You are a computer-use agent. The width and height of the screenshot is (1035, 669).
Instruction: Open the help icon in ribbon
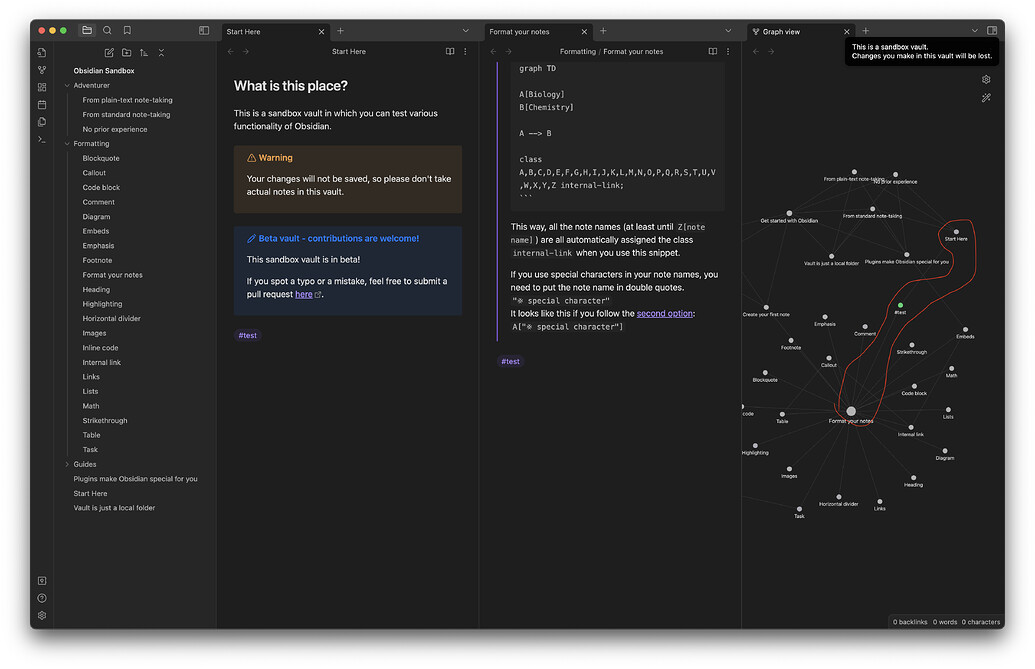[42, 598]
